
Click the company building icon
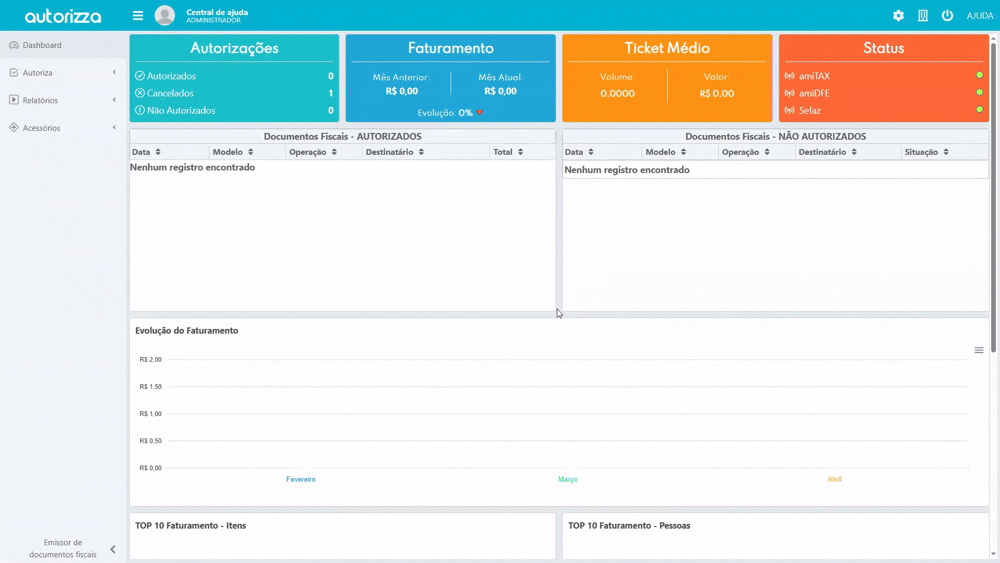(923, 16)
